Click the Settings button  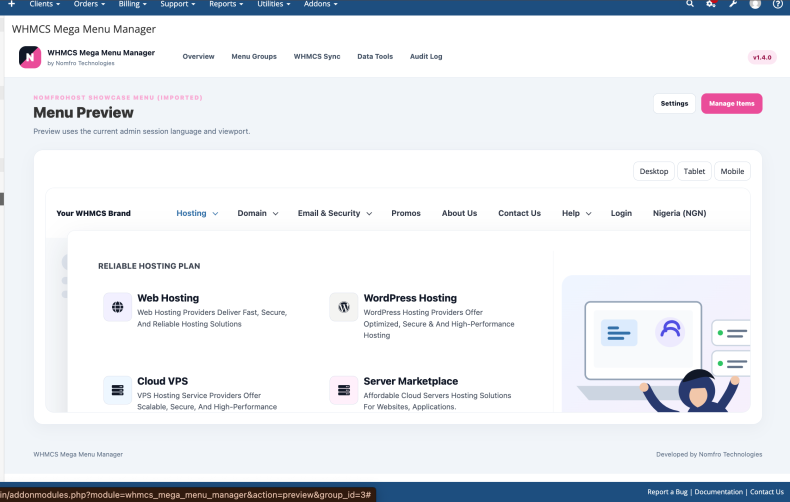pyautogui.click(x=674, y=103)
